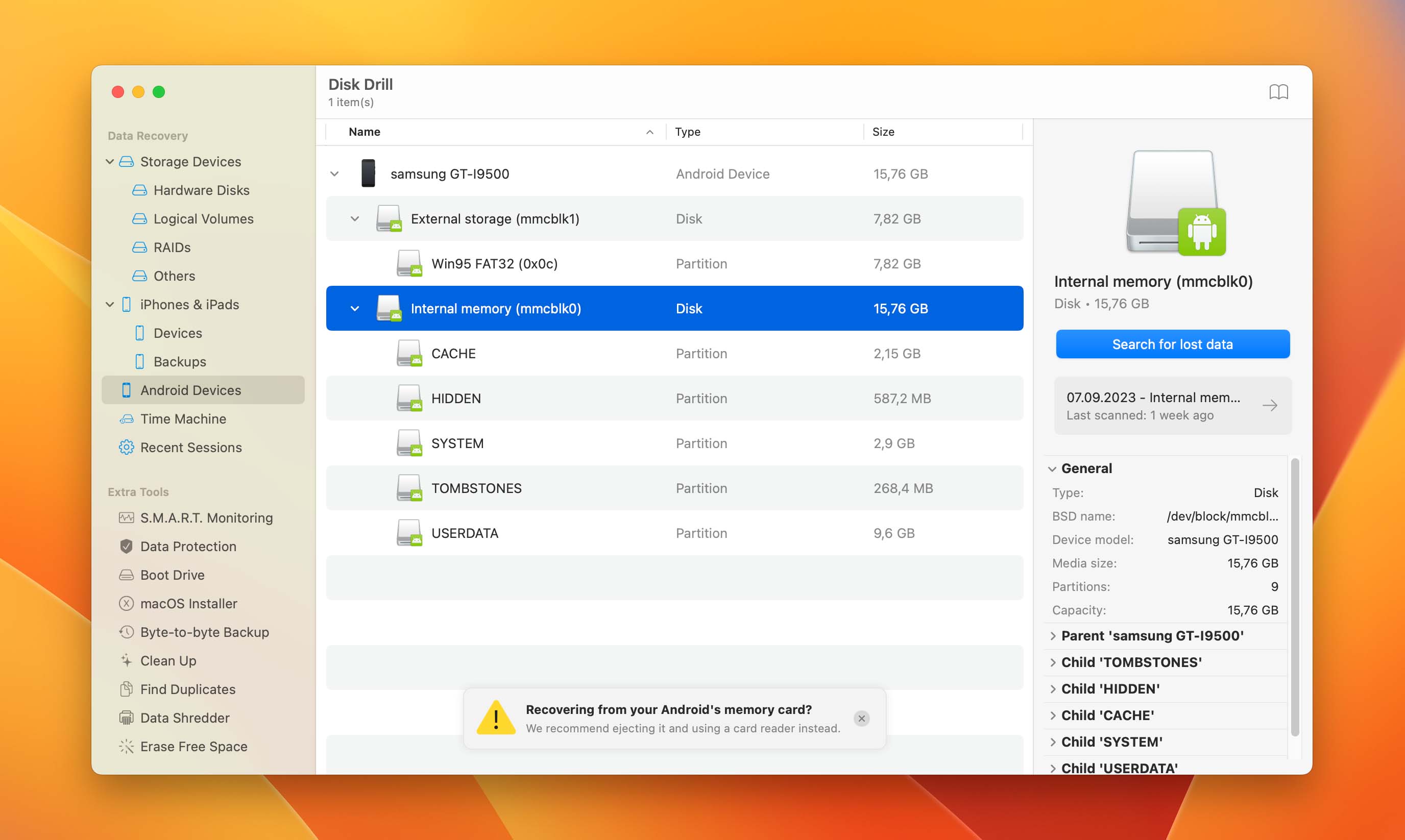Click the BSD name value /dev/block/mmcbl...
The width and height of the screenshot is (1405, 840).
[1222, 516]
